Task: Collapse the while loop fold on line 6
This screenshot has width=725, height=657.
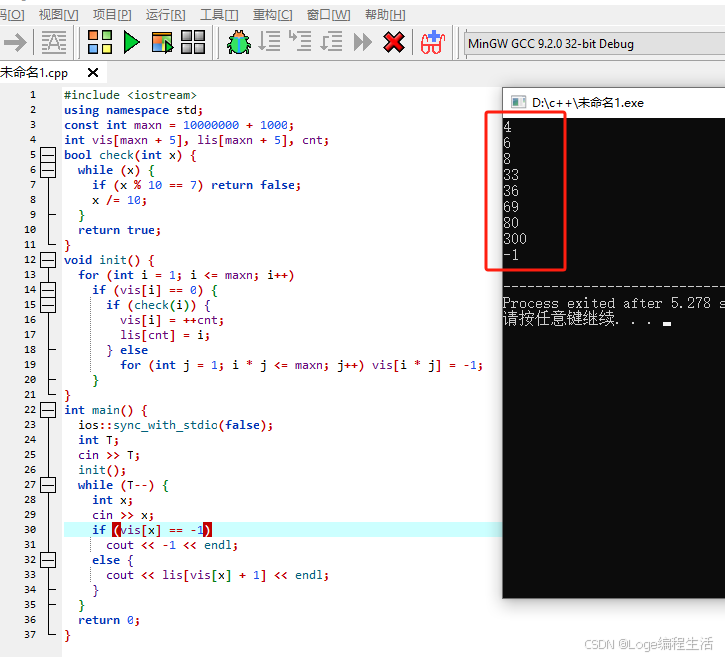Action: [x=48, y=170]
